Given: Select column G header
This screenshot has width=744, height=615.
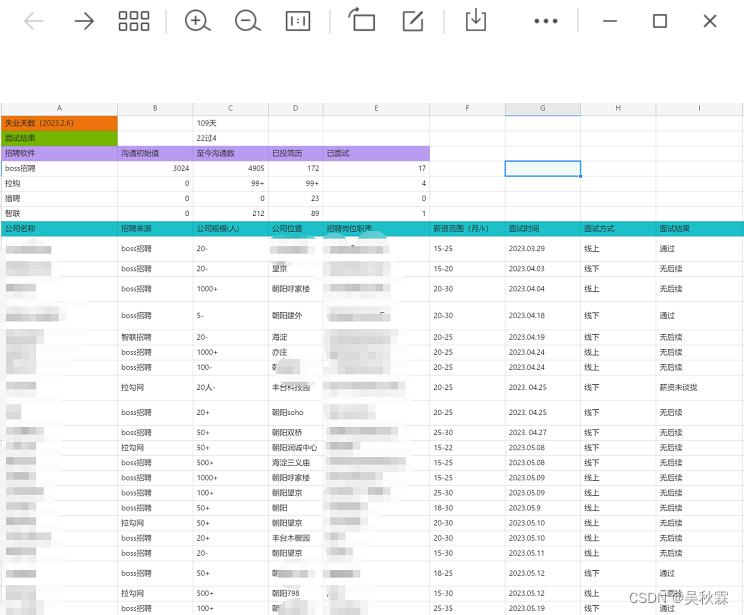Looking at the screenshot, I should [543, 109].
